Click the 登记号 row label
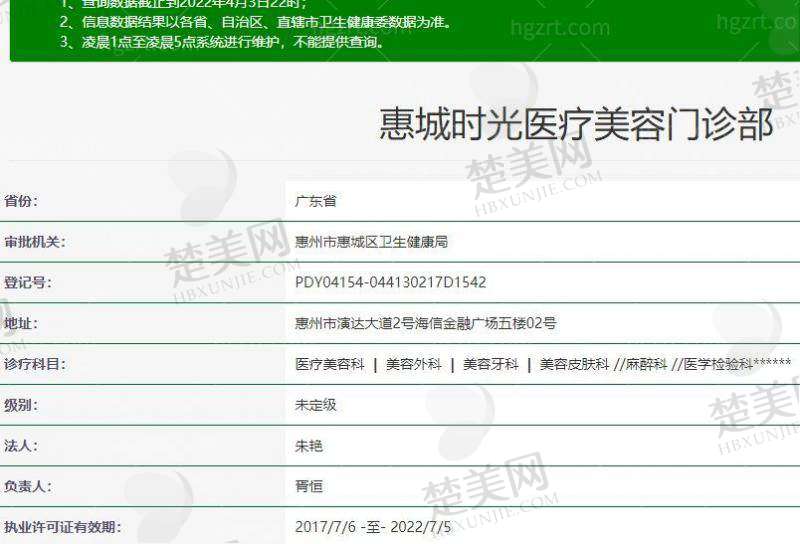800x544 pixels. (x=28, y=283)
